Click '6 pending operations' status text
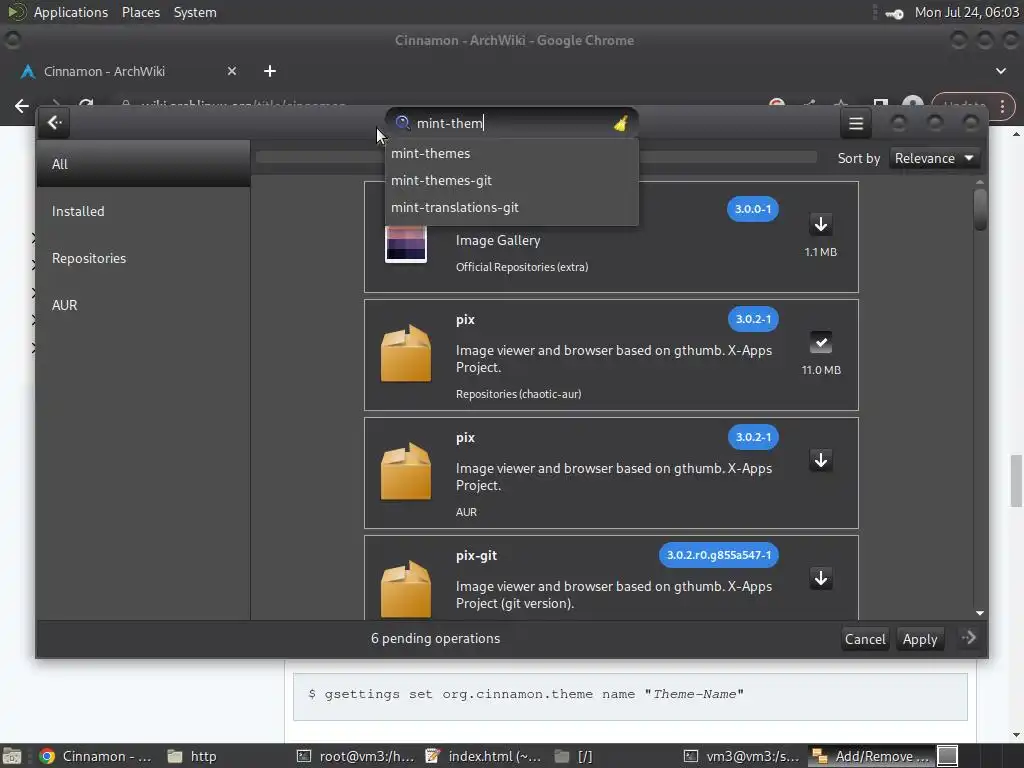Viewport: 1024px width, 768px height. coord(436,639)
